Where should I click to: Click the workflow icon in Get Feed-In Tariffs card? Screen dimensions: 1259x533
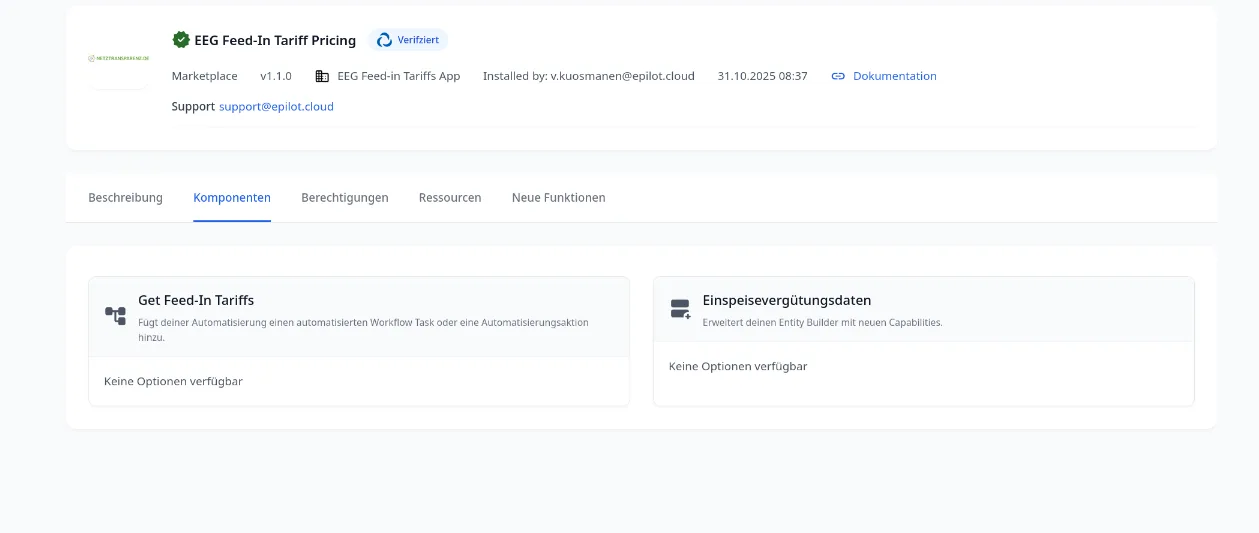point(116,316)
